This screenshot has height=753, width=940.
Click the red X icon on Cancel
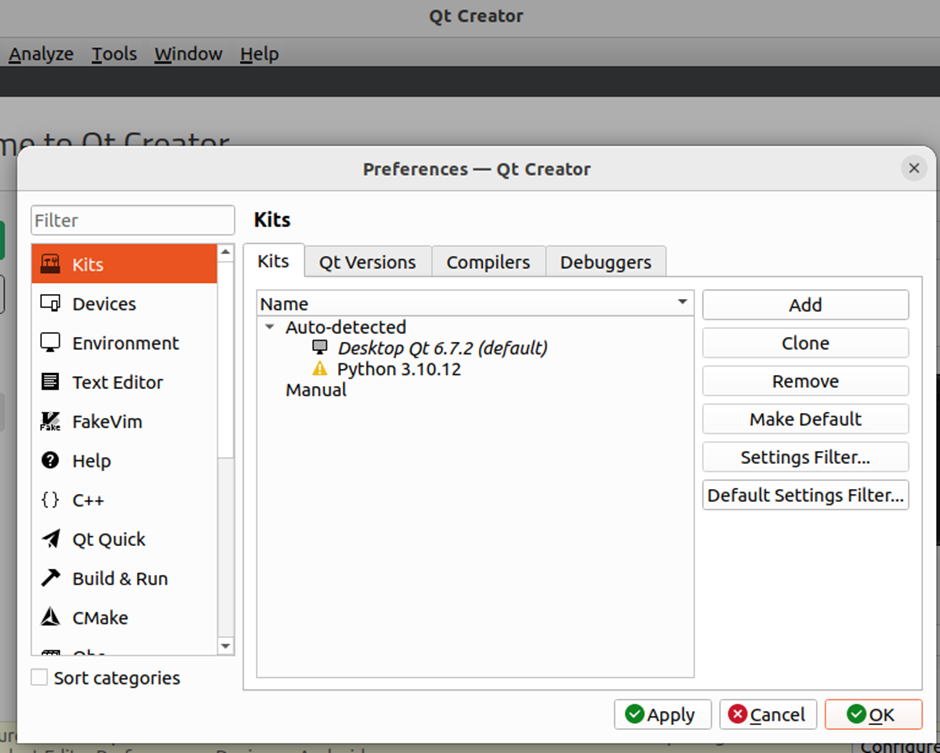[x=737, y=714]
